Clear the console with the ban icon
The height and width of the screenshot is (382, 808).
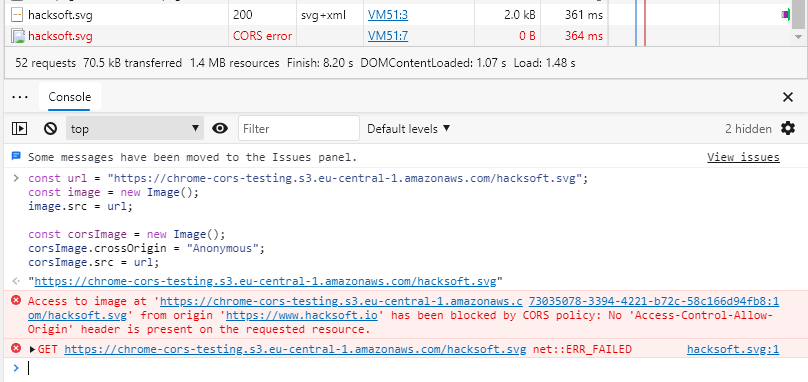point(50,128)
